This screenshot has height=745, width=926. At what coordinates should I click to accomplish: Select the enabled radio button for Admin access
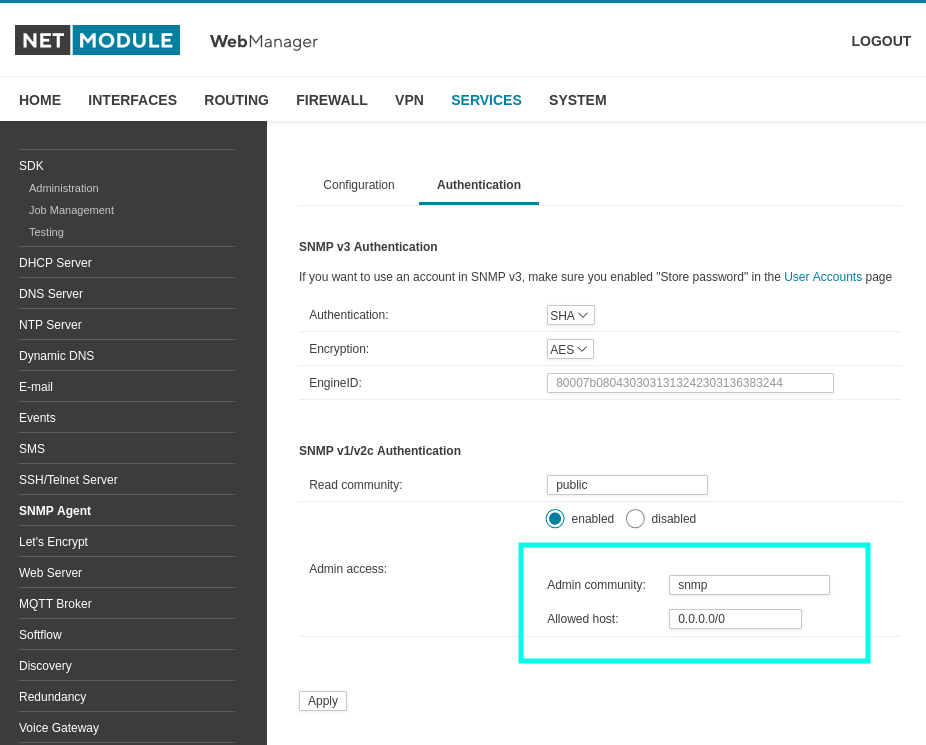coord(555,519)
